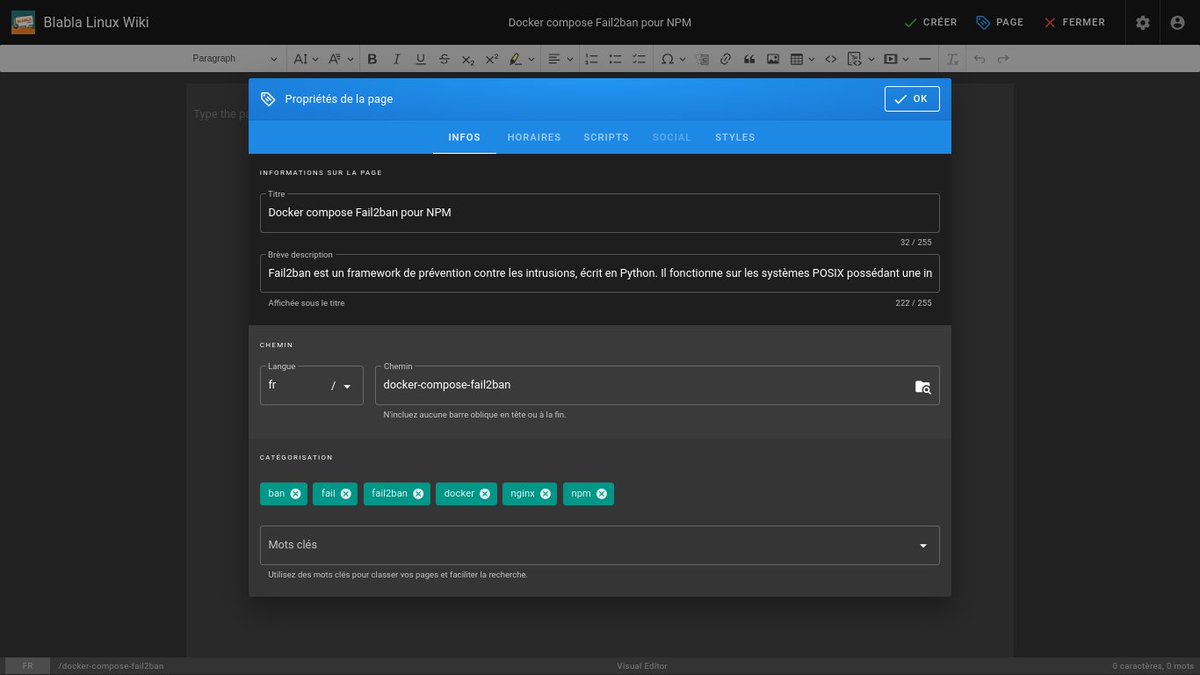Remove the 'docker' category tag
1200x675 pixels.
(x=484, y=493)
